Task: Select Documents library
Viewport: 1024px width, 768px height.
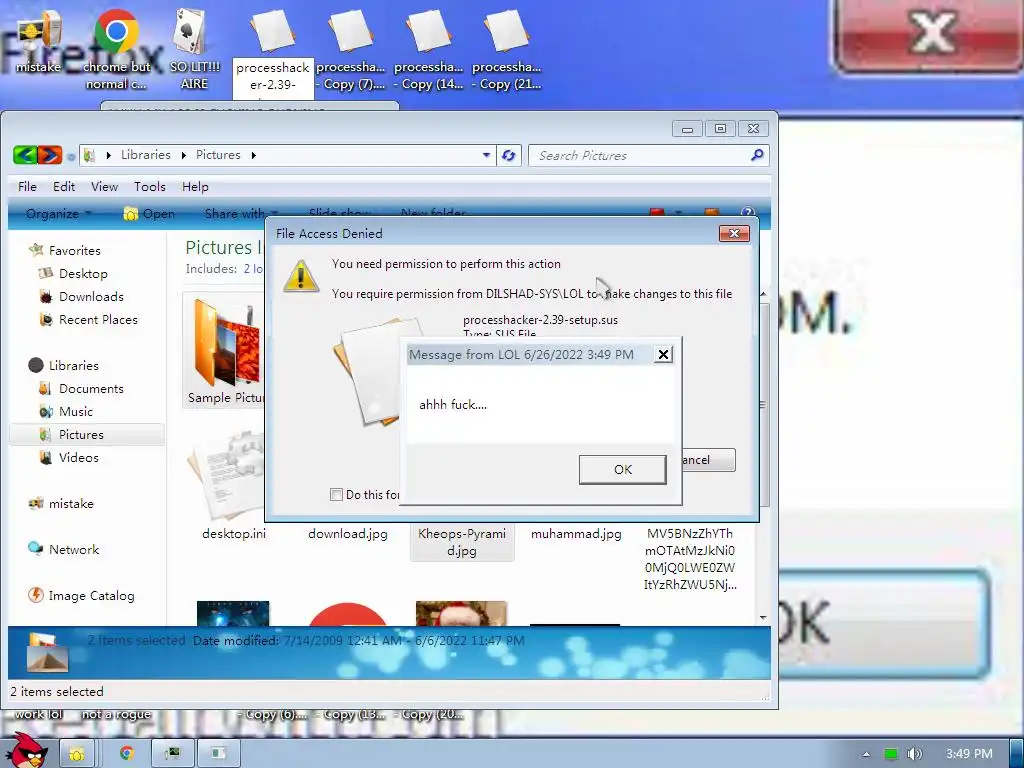Action: pos(90,389)
